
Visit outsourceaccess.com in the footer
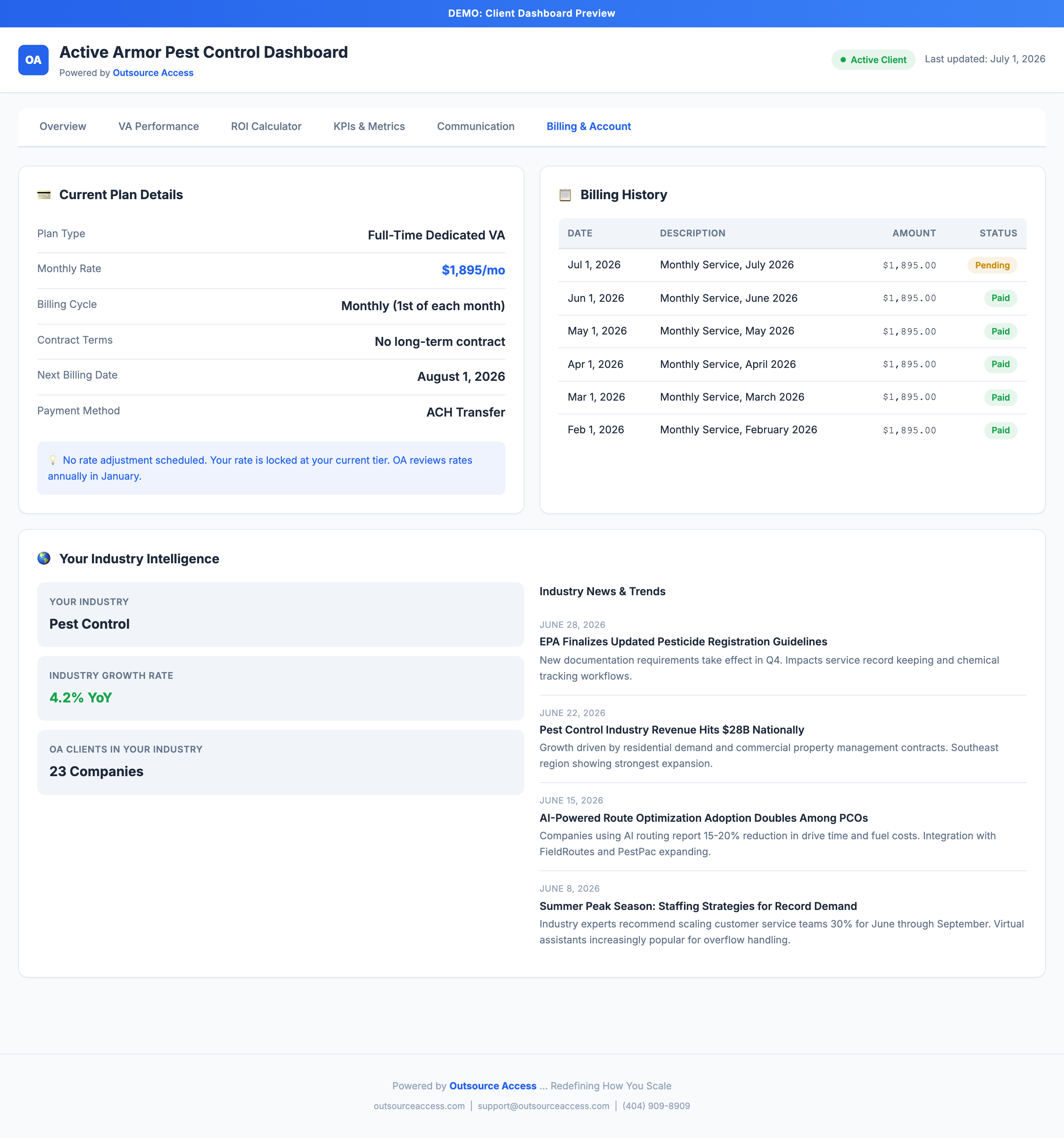419,1106
